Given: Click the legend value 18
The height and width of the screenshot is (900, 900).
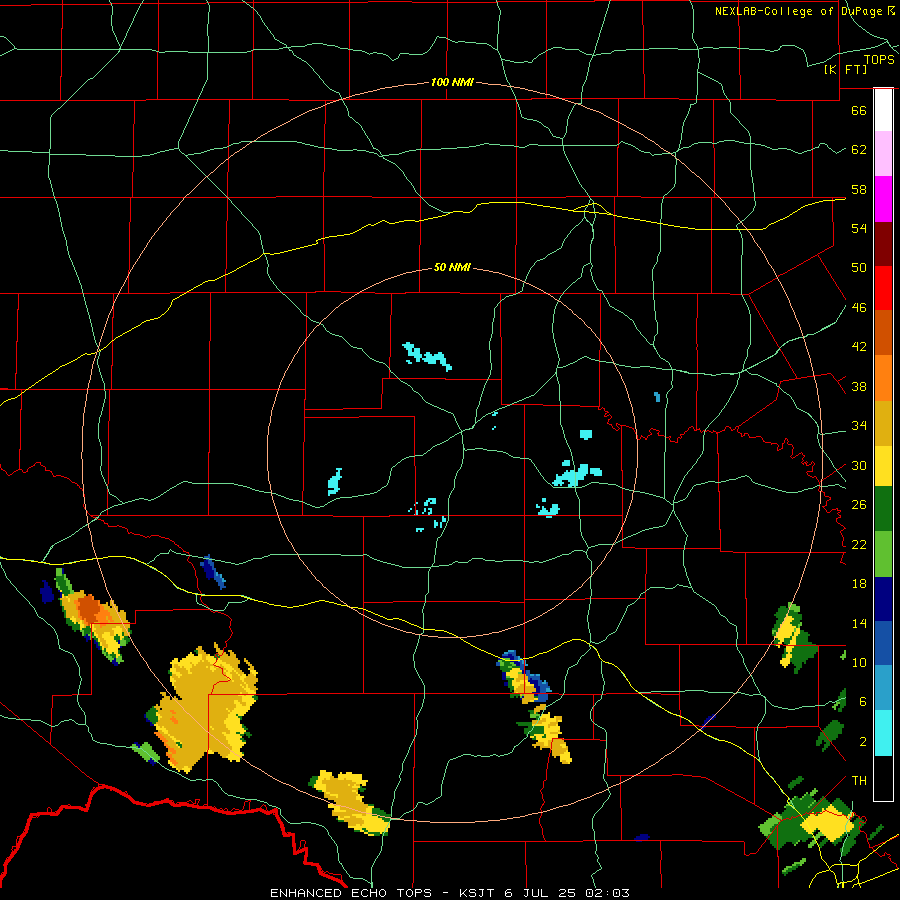Looking at the screenshot, I should pyautogui.click(x=859, y=584).
